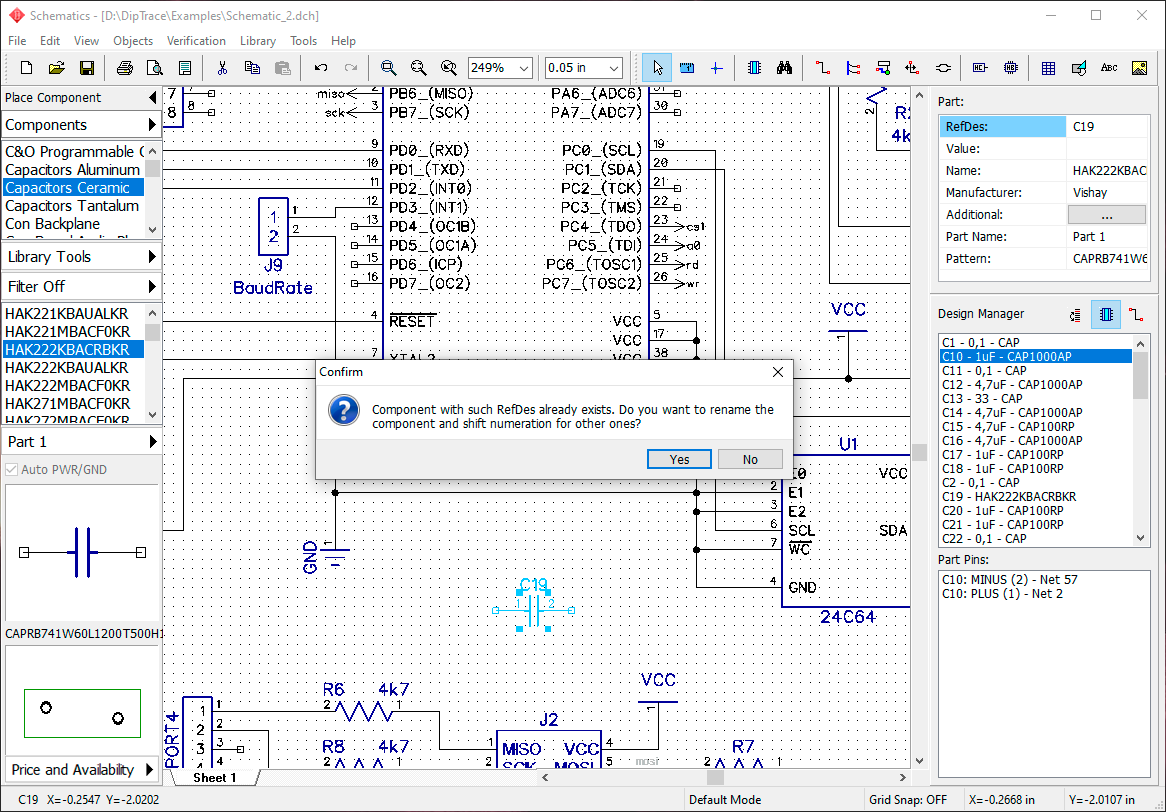Switch Design Manager to components view icon
Image resolution: width=1166 pixels, height=812 pixels.
[1106, 315]
